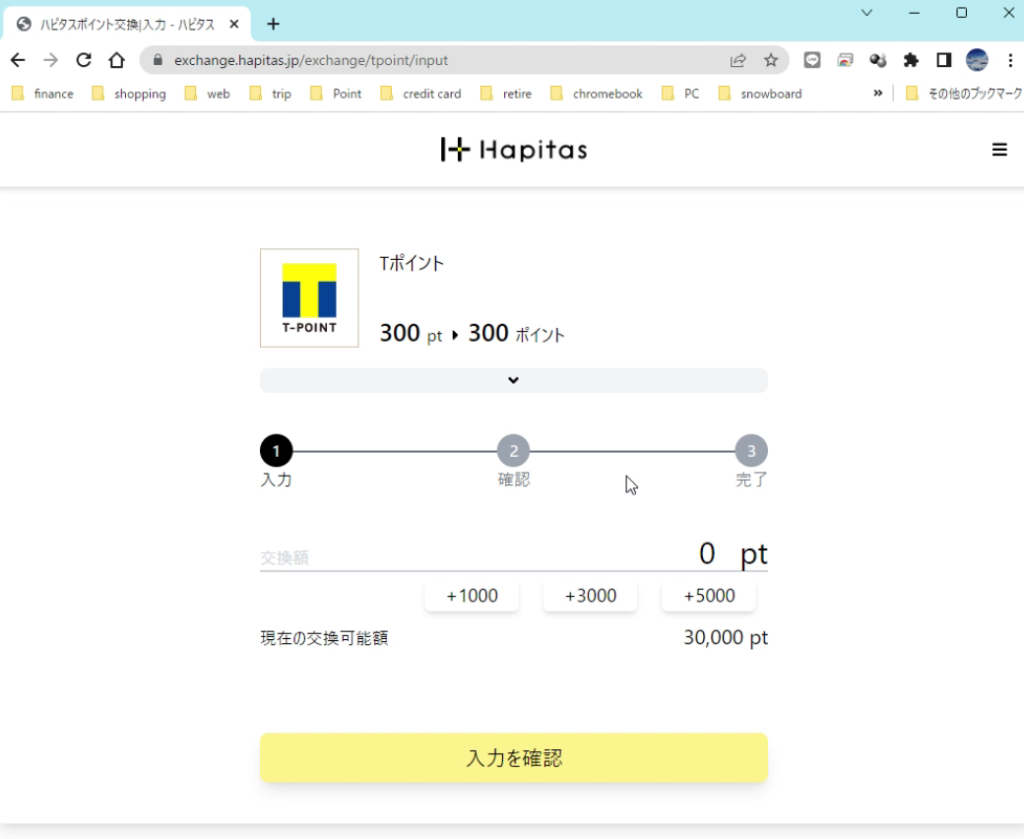Minimize the browser window
Image resolution: width=1024 pixels, height=839 pixels.
[914, 12]
